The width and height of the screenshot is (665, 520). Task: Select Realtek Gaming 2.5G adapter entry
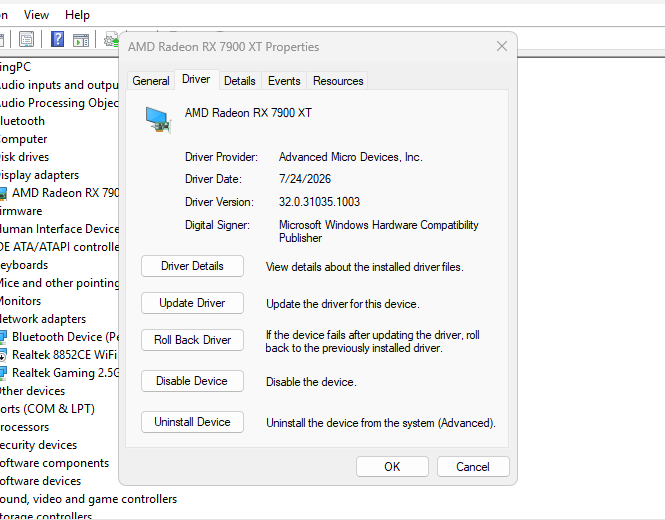coord(65,373)
